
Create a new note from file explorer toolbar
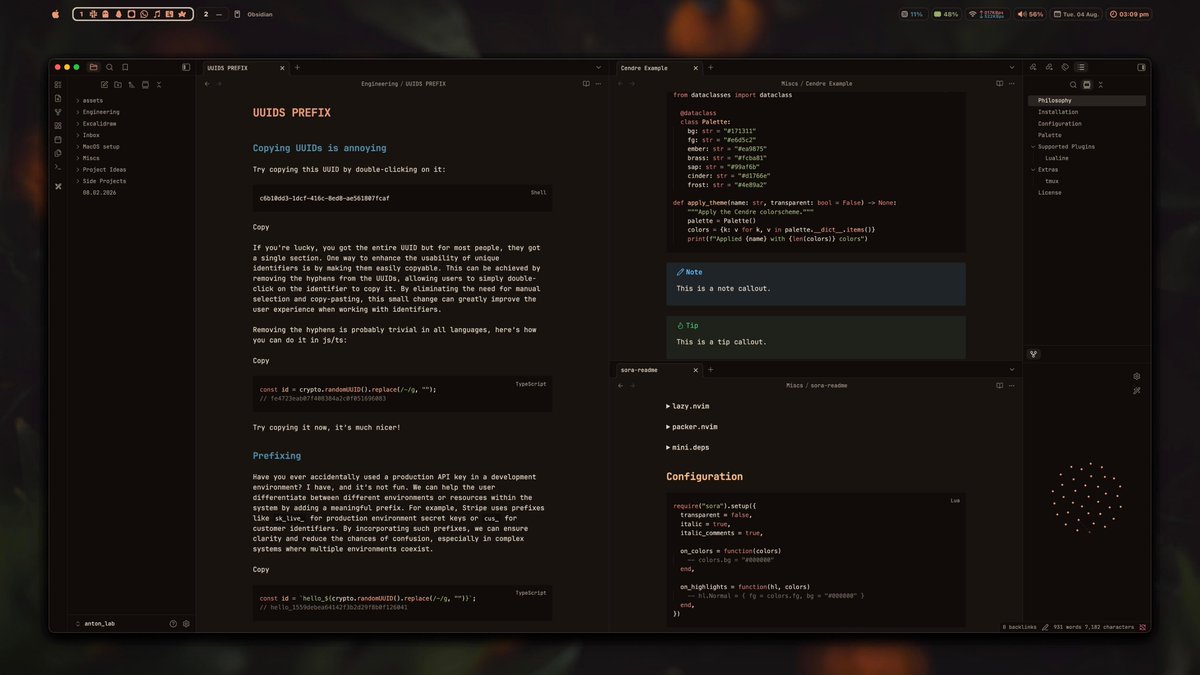(x=104, y=84)
